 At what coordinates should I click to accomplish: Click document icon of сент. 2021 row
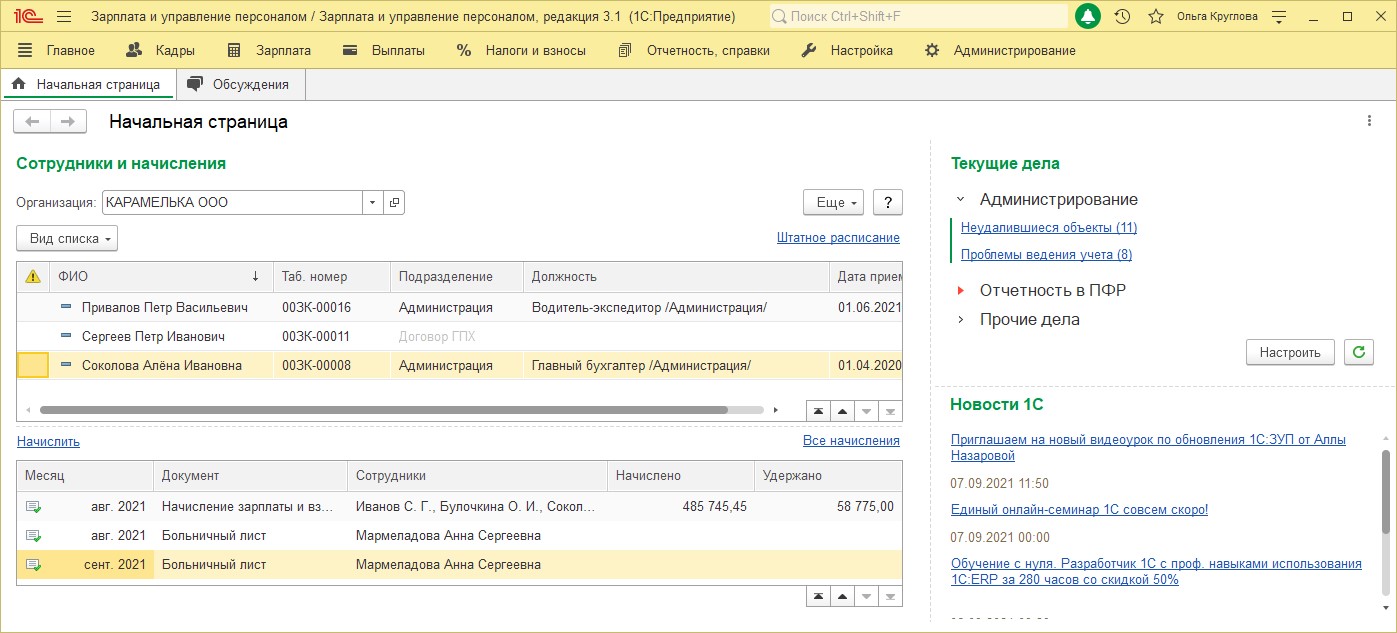(x=34, y=565)
